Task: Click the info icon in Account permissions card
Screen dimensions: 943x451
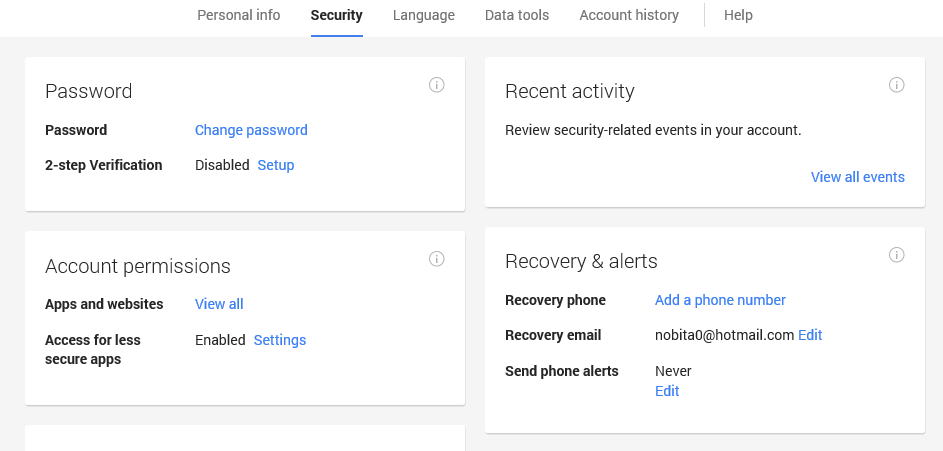Action: (x=436, y=259)
